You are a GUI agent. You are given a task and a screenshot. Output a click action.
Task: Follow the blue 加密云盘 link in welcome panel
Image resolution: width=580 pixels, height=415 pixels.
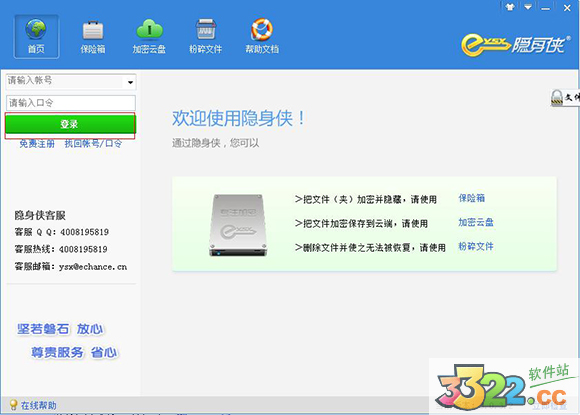coord(476,222)
